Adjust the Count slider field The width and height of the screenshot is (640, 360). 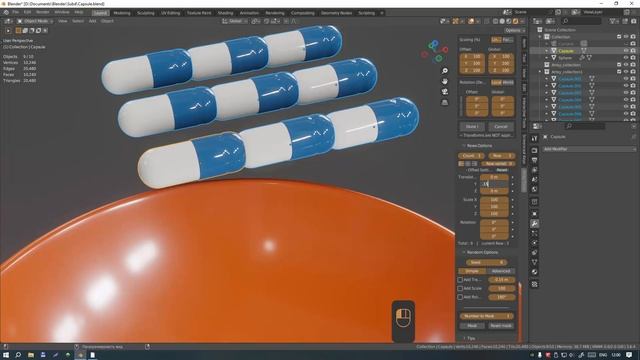471,156
